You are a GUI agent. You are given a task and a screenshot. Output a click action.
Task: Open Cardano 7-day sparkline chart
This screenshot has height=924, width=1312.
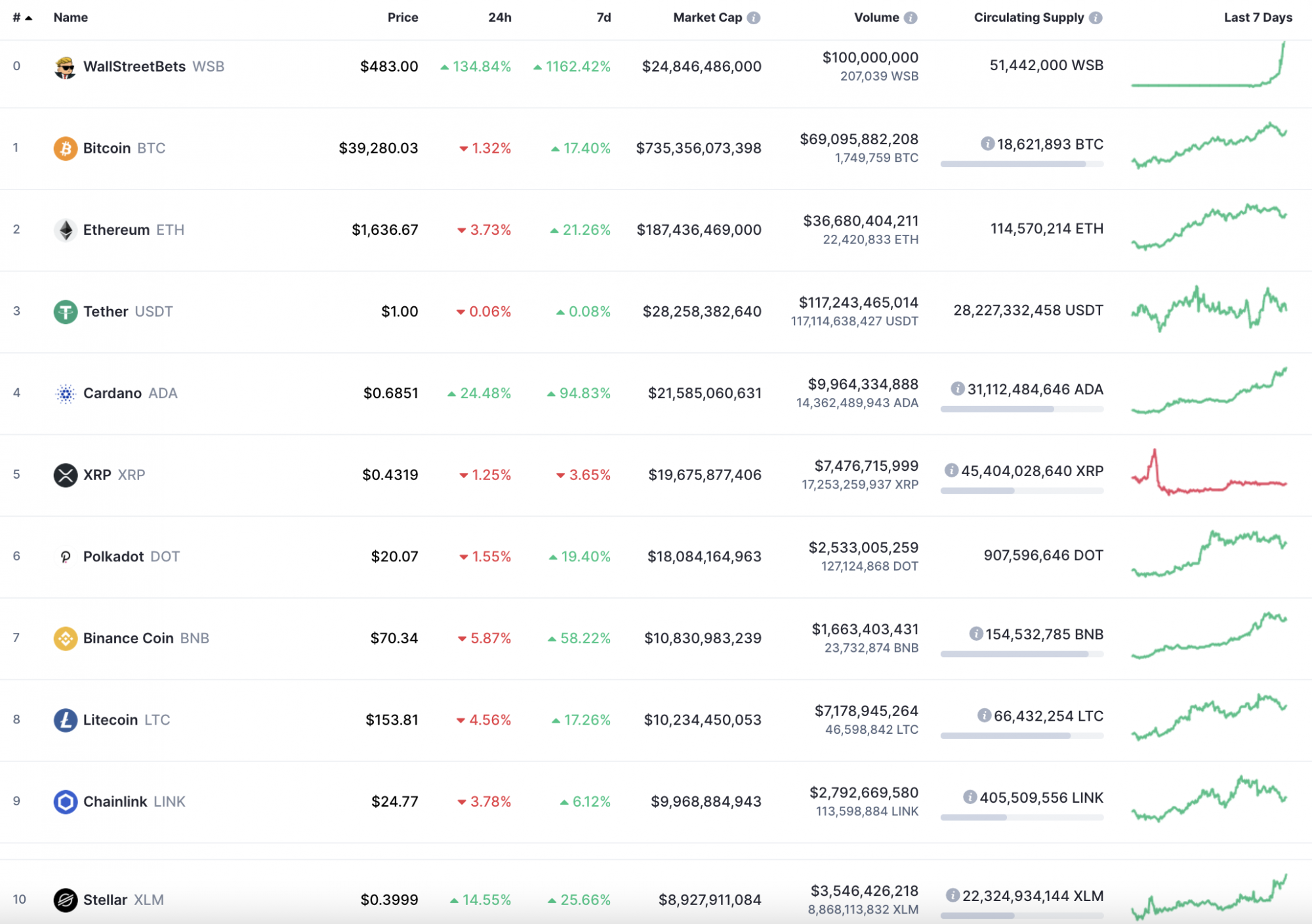point(1209,390)
